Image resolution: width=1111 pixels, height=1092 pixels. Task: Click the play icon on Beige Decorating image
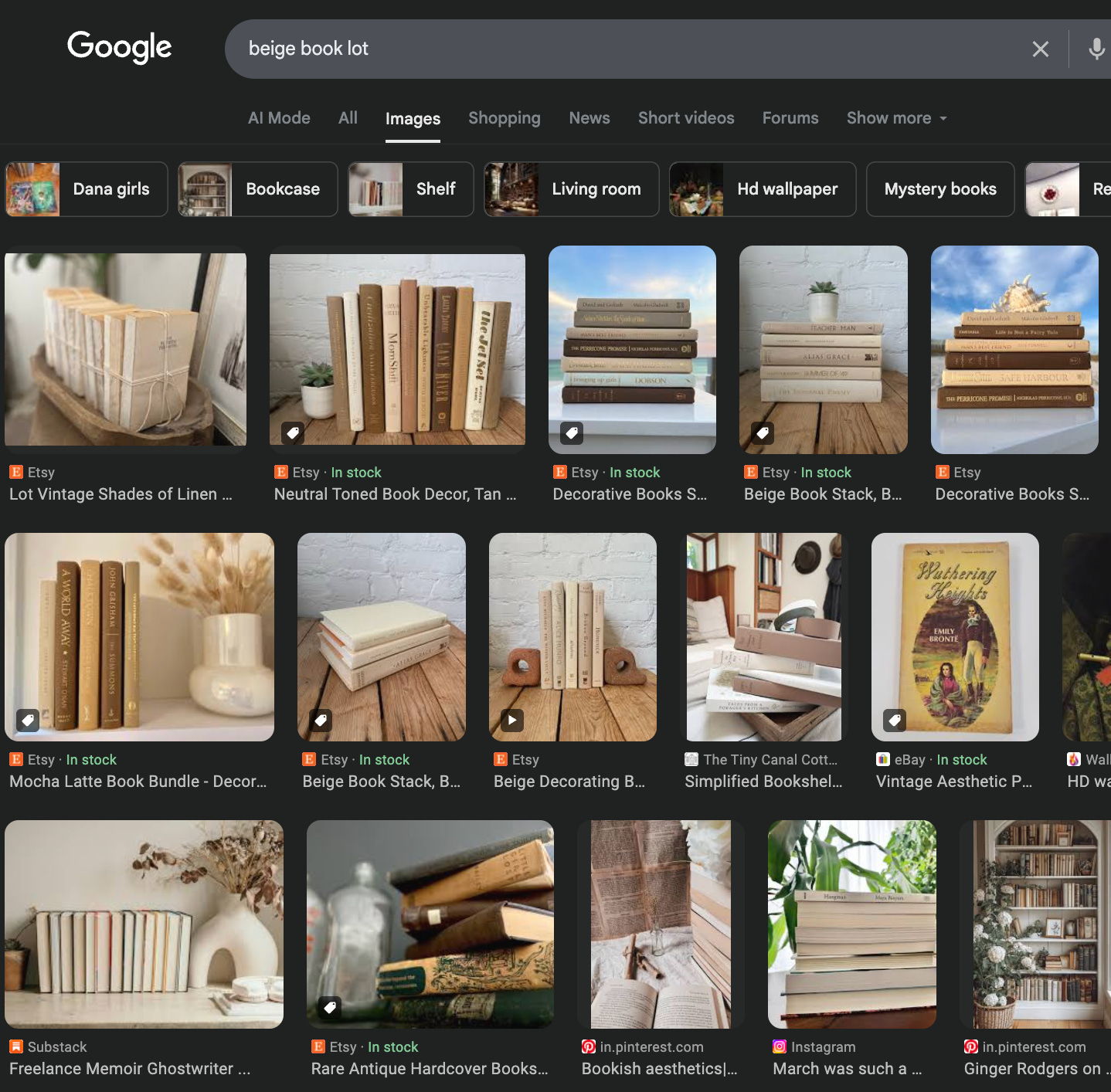512,720
